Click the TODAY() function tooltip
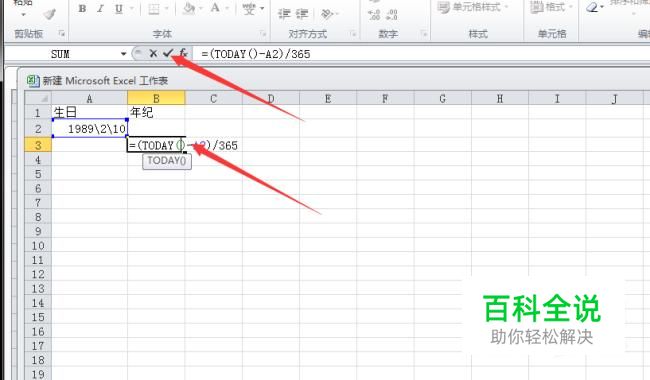650x380 pixels. coord(167,161)
